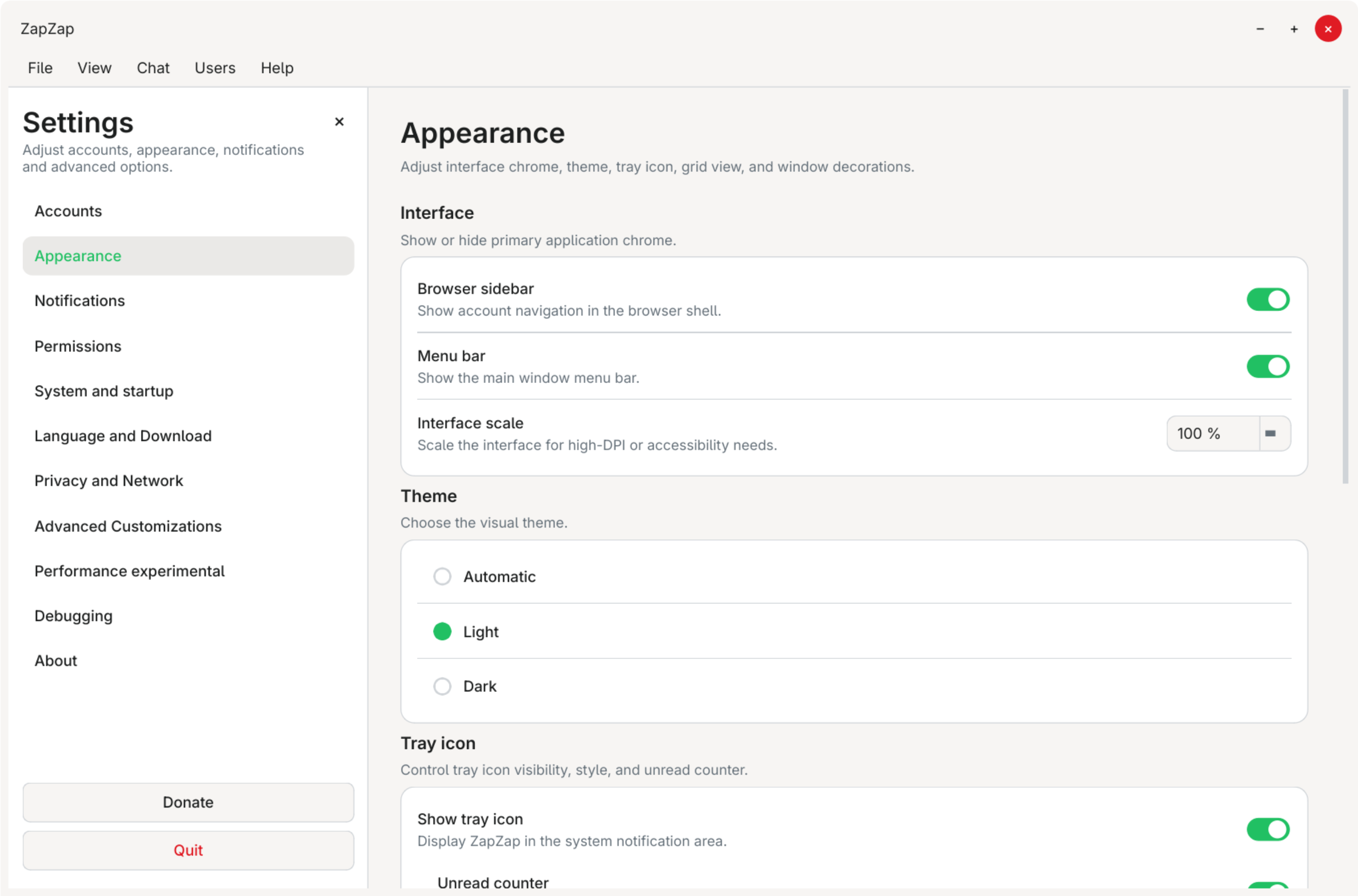Toggle the Show tray icon switch
This screenshot has width=1358, height=896.
[1267, 829]
